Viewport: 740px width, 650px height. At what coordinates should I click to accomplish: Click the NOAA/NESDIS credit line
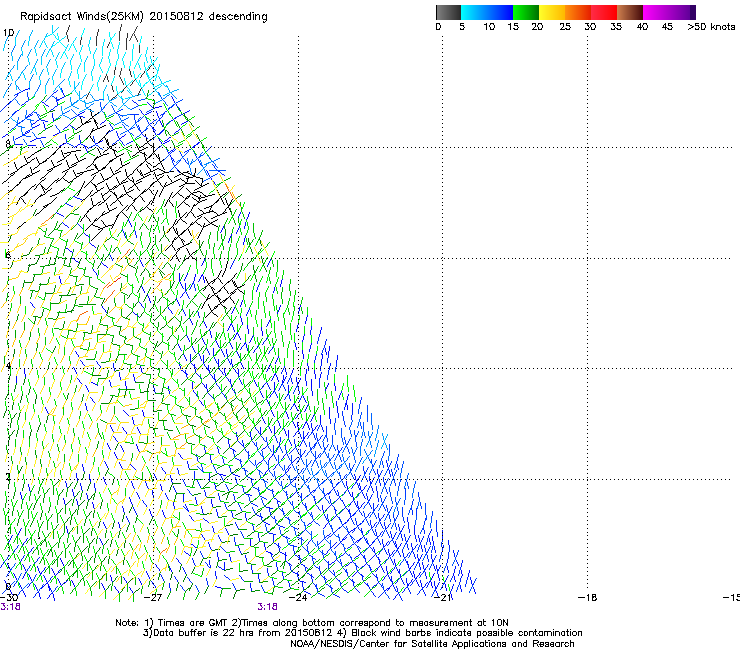click(432, 644)
